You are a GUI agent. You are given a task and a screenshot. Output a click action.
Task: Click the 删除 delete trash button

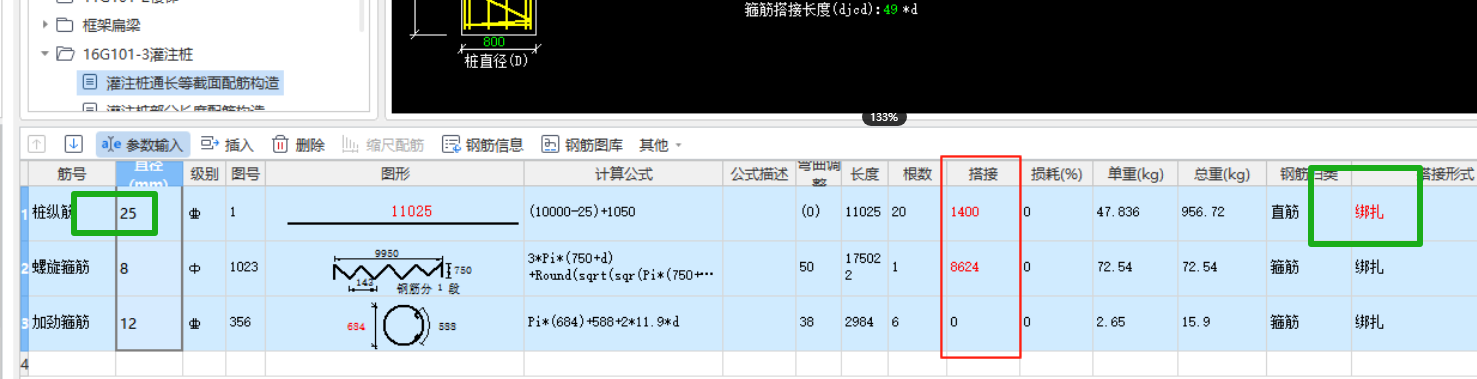click(x=298, y=145)
